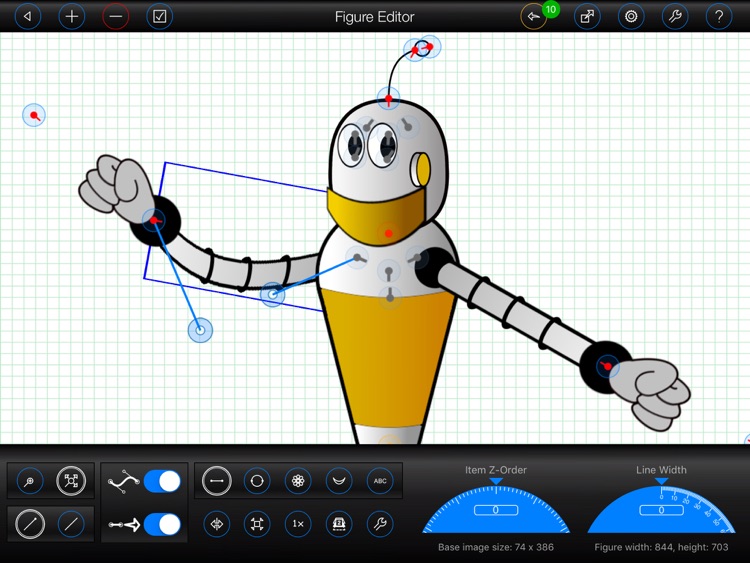
Task: Select the neck joint red node
Action: point(389,233)
